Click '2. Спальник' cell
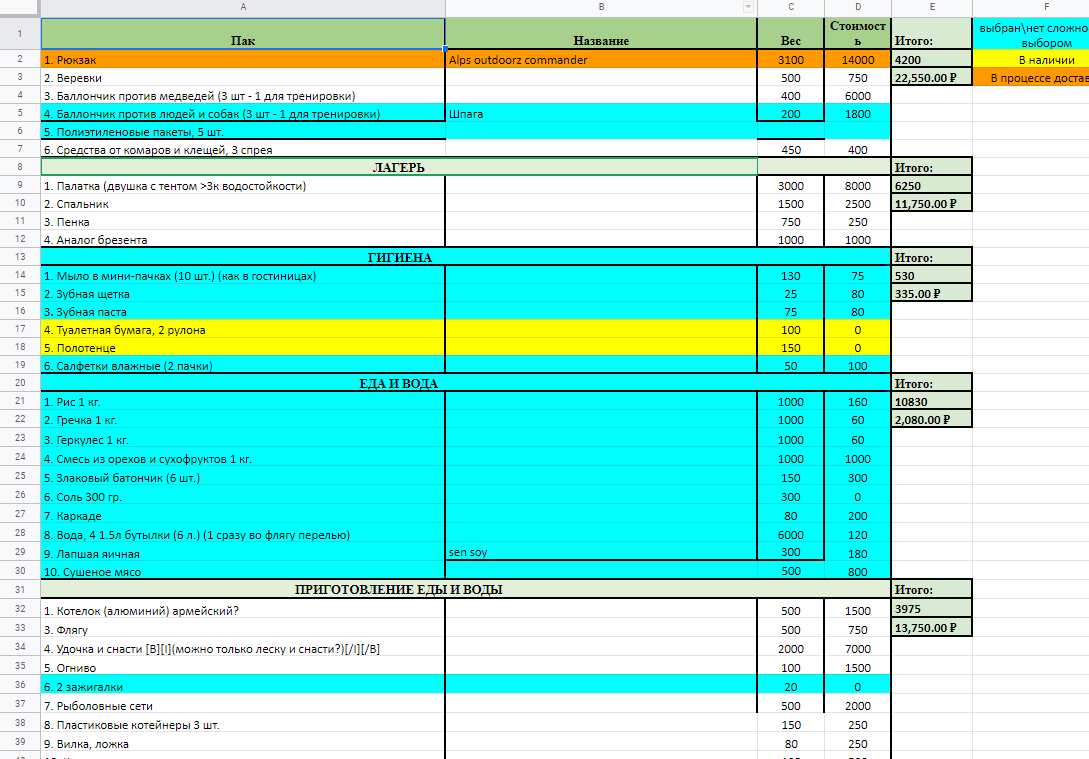The width and height of the screenshot is (1089, 759). (x=243, y=204)
